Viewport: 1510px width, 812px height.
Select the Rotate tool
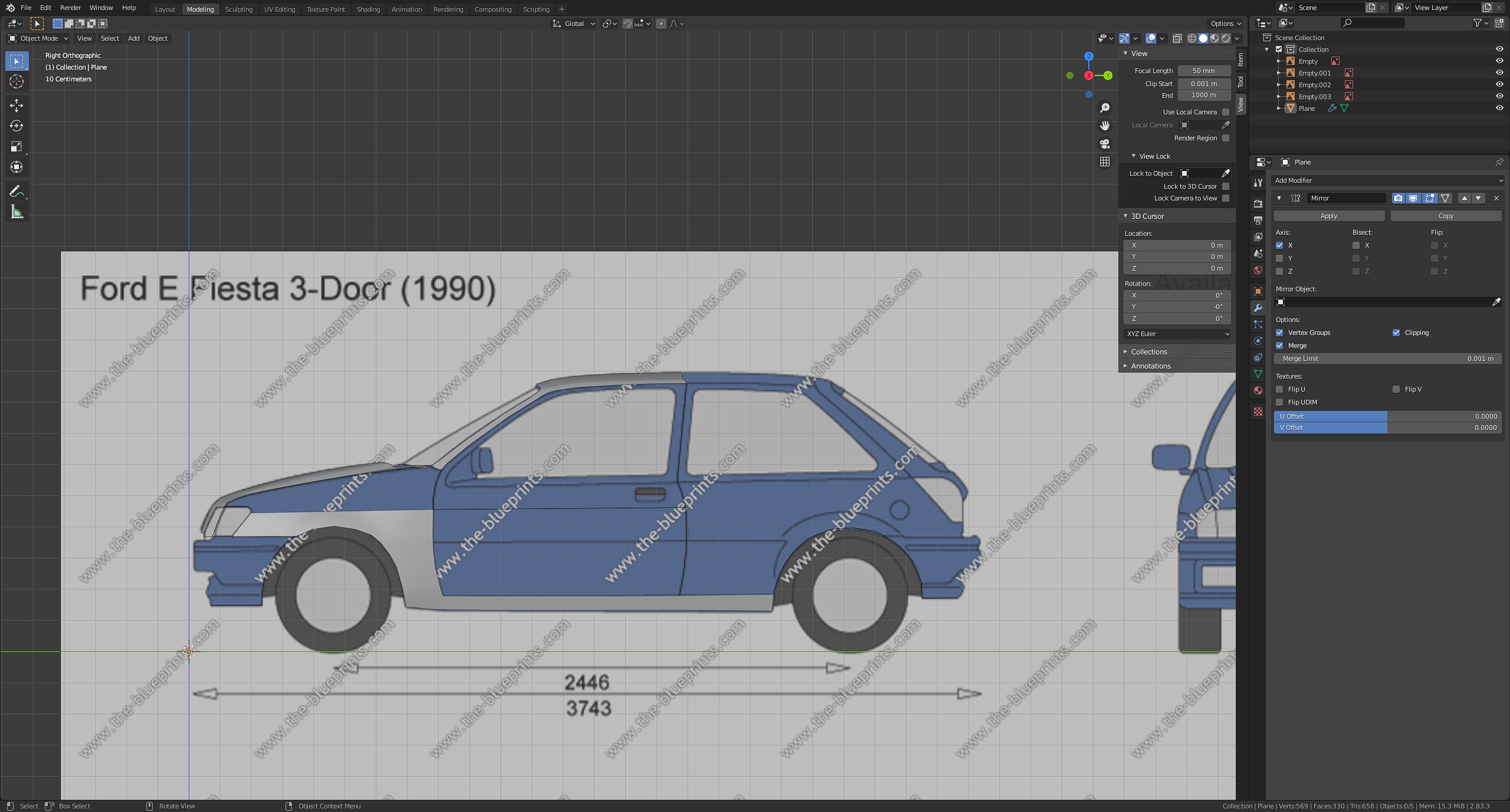pos(17,126)
